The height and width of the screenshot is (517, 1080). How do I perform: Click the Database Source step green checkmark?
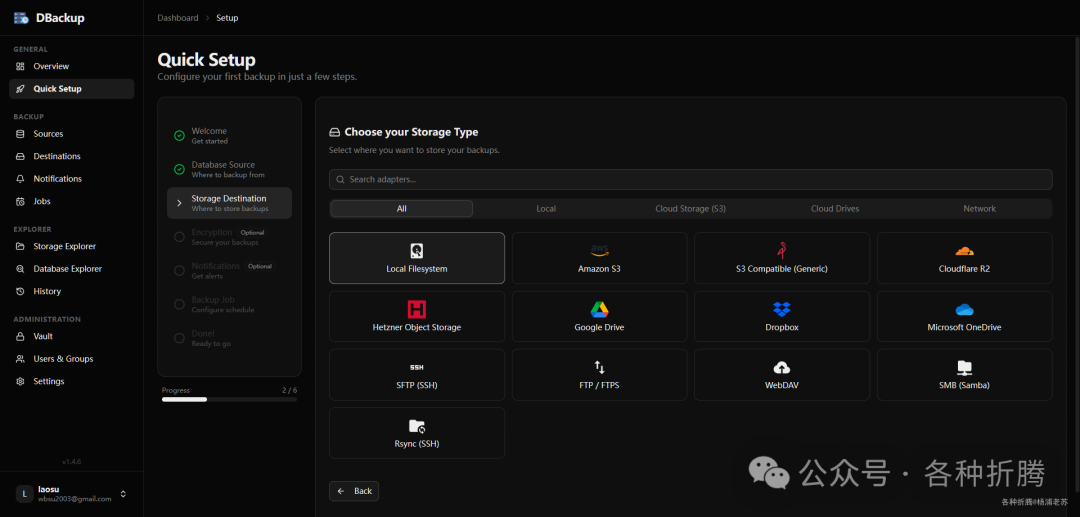pos(179,169)
